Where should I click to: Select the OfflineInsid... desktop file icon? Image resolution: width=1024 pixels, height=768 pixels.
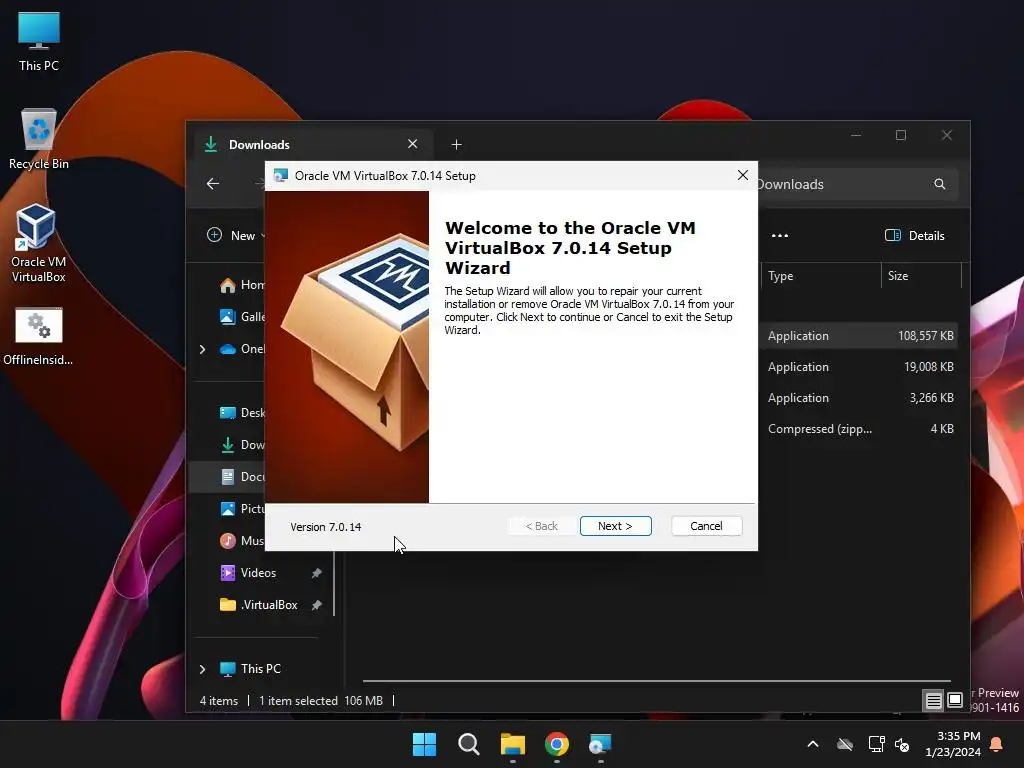coord(38,336)
